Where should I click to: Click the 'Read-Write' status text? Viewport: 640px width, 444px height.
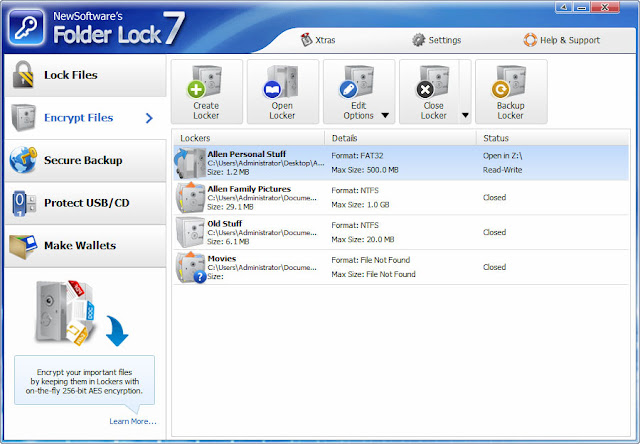coord(502,170)
